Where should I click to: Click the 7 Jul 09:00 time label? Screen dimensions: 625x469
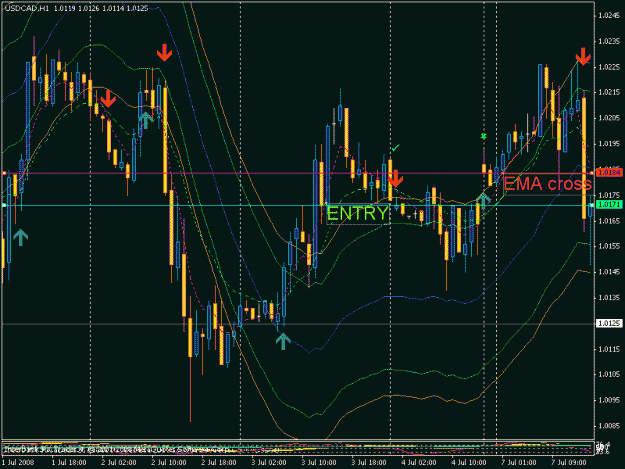click(x=569, y=463)
